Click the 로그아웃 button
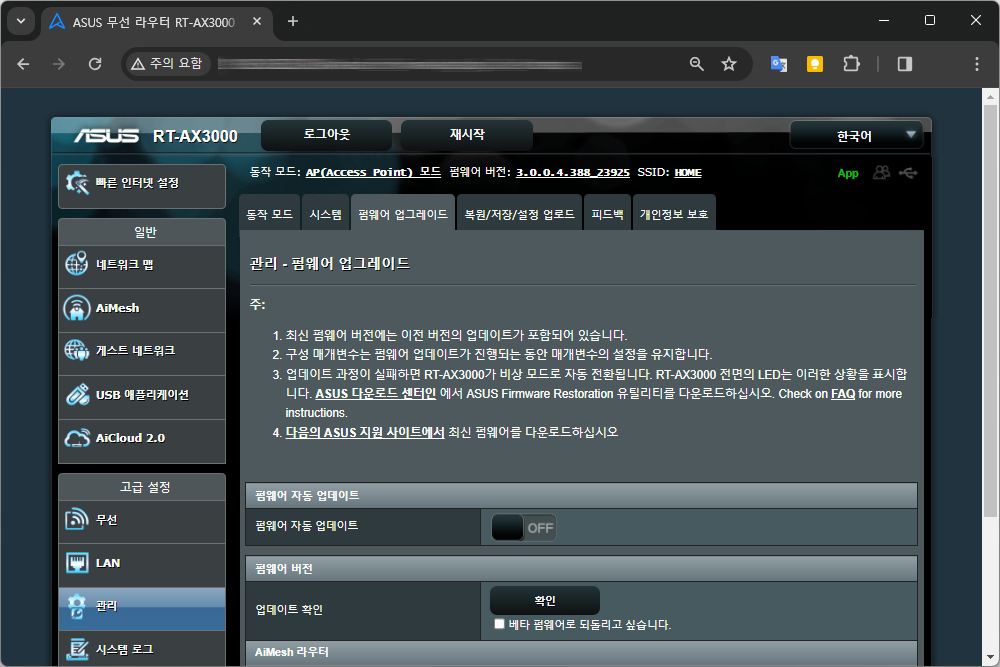1000x667 pixels. (x=327, y=135)
